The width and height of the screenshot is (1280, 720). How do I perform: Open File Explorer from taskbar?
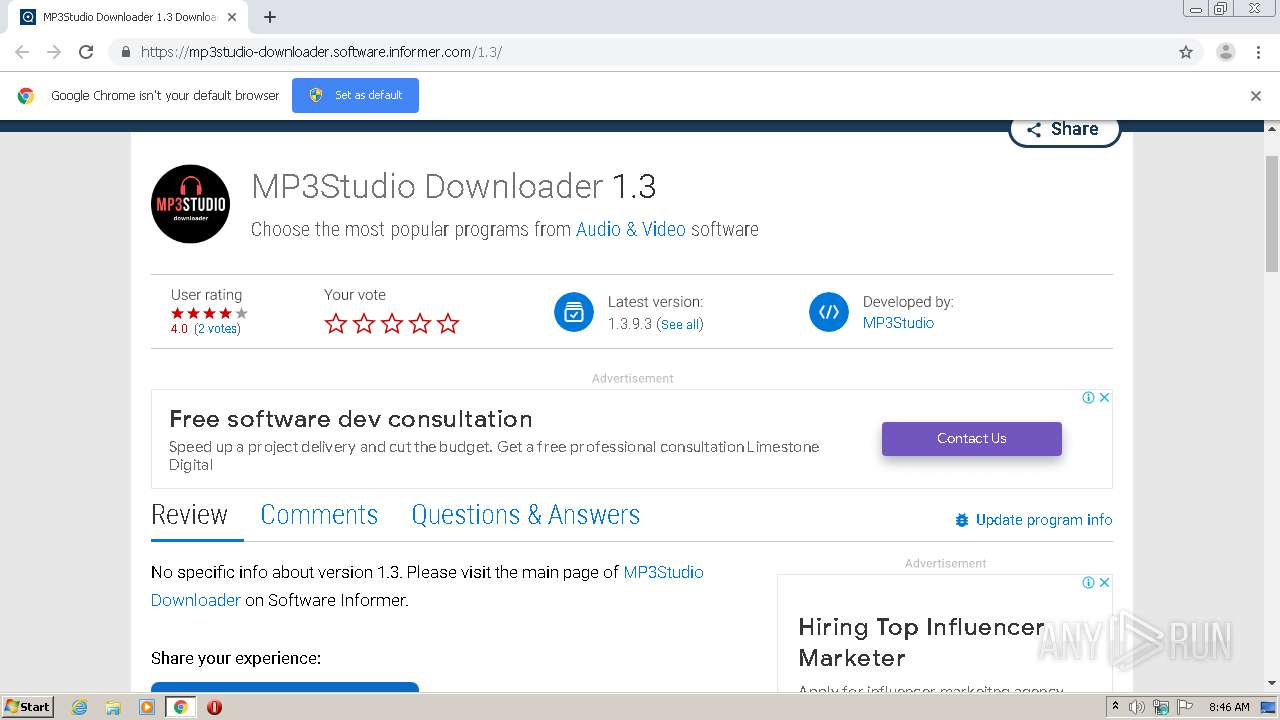tap(113, 707)
